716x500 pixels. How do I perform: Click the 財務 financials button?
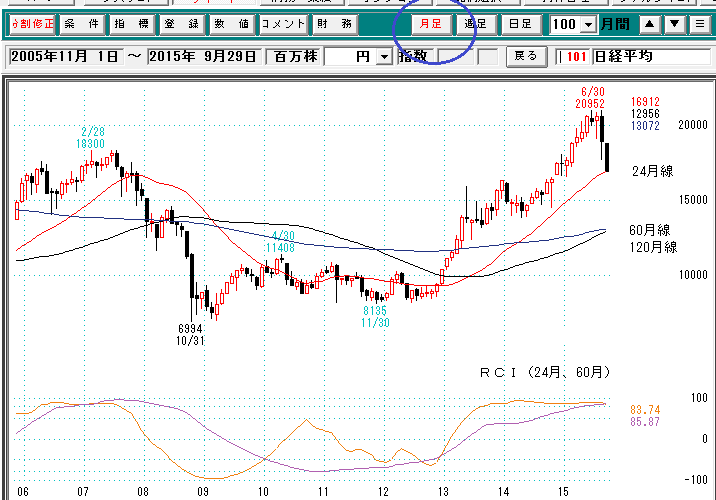(x=332, y=23)
